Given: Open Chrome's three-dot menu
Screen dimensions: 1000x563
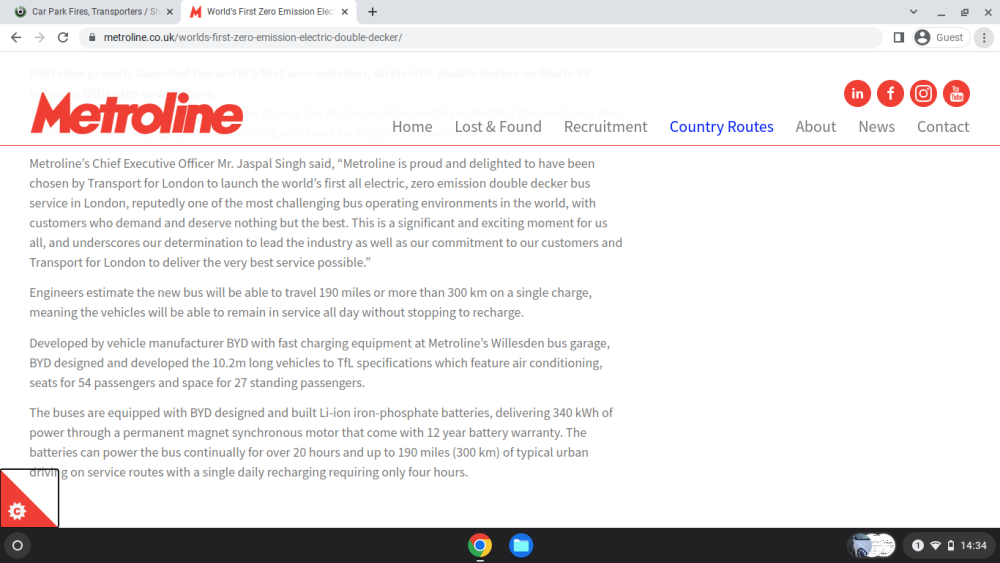Looking at the screenshot, I should pos(984,38).
